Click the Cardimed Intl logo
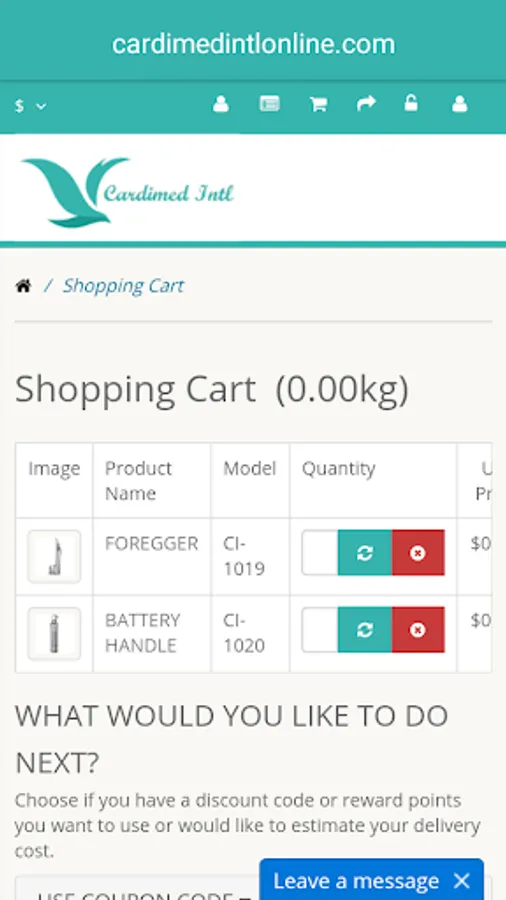 point(127,192)
